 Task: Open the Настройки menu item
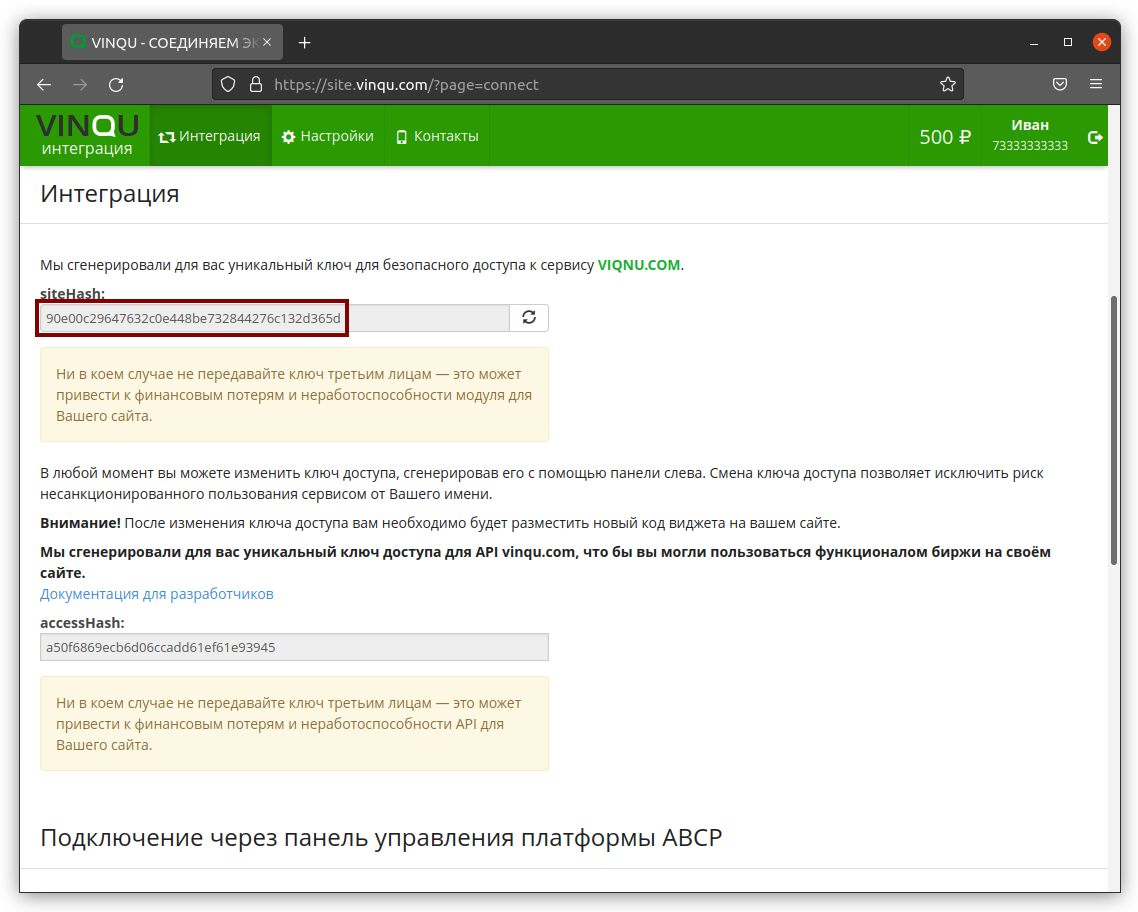[328, 136]
